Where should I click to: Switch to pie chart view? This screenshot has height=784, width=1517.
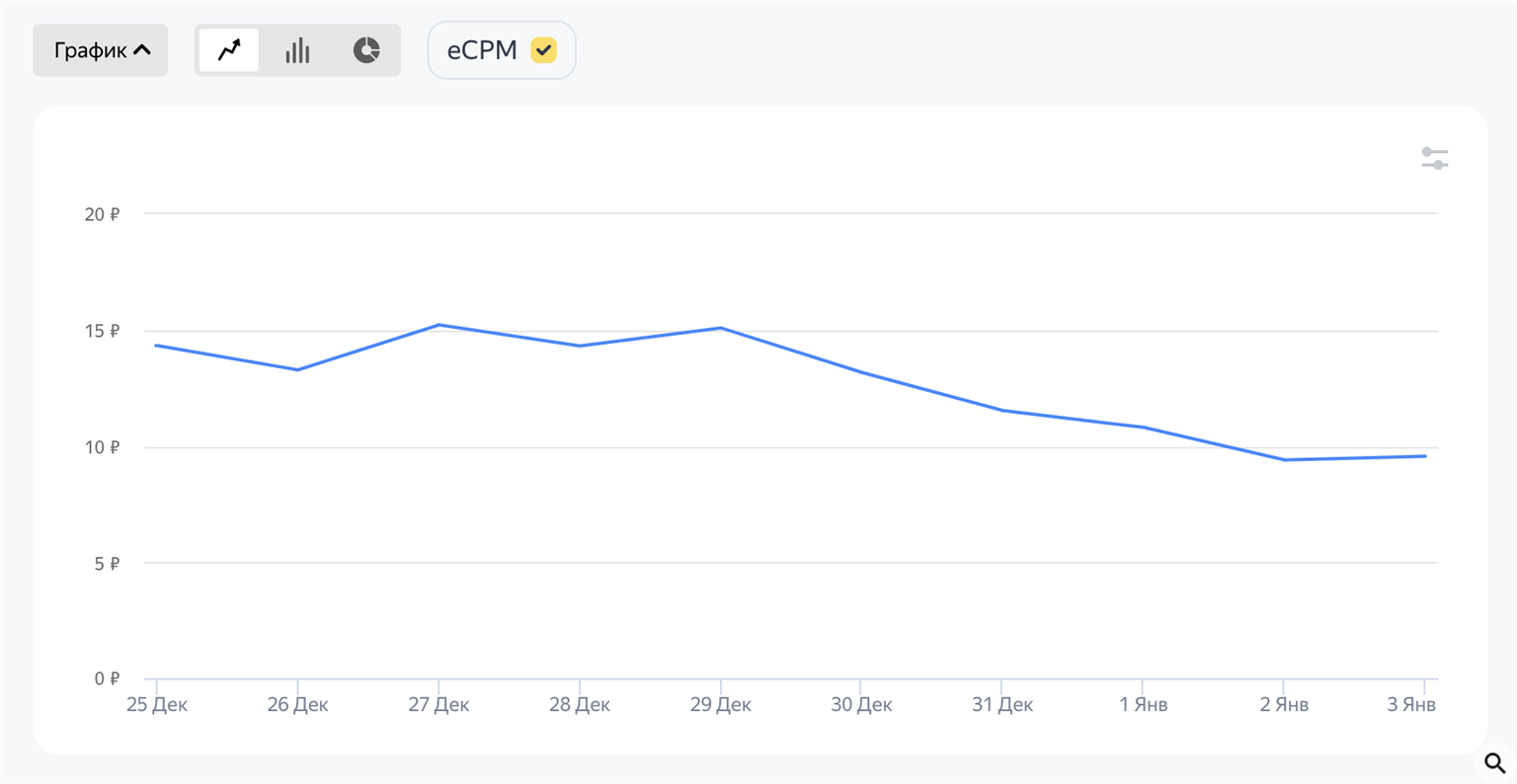(x=366, y=50)
